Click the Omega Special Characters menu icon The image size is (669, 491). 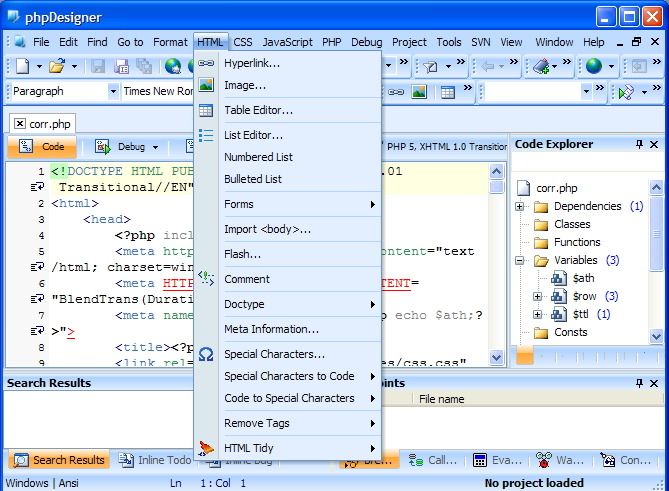(206, 354)
